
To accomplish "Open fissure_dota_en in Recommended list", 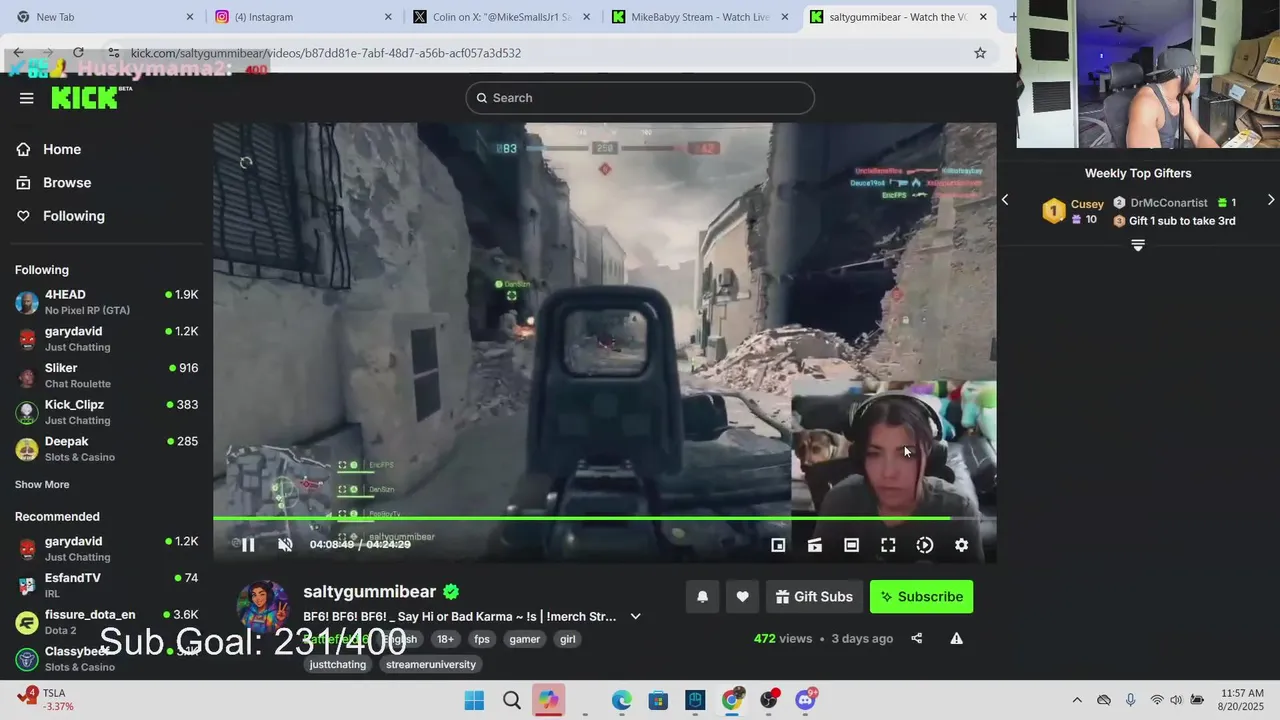I will [106, 622].
